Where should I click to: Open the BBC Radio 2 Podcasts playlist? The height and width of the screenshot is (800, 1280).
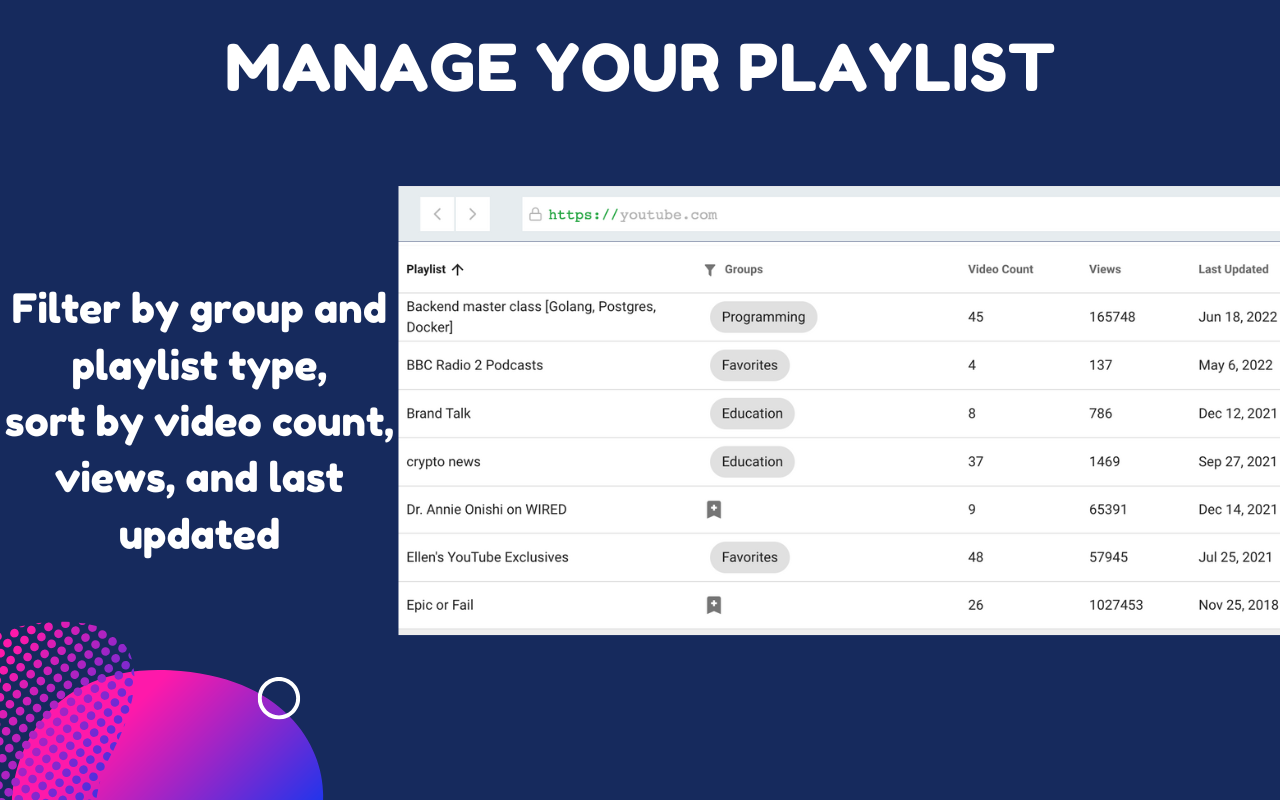475,365
